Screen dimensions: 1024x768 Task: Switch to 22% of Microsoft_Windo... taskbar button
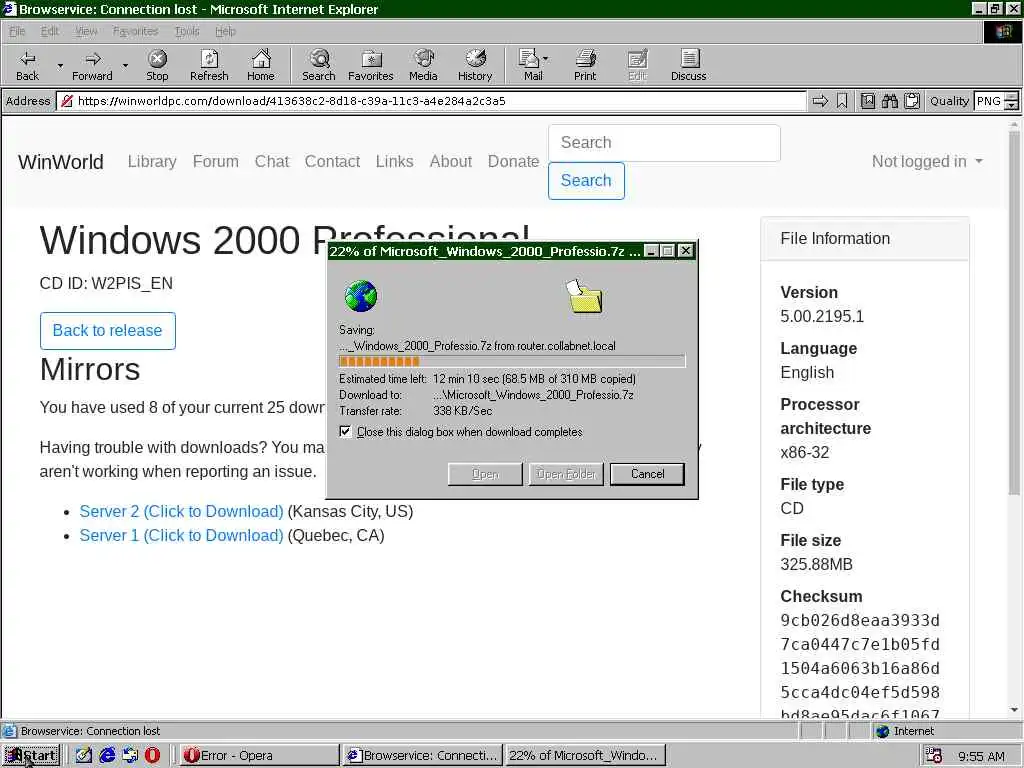(585, 756)
